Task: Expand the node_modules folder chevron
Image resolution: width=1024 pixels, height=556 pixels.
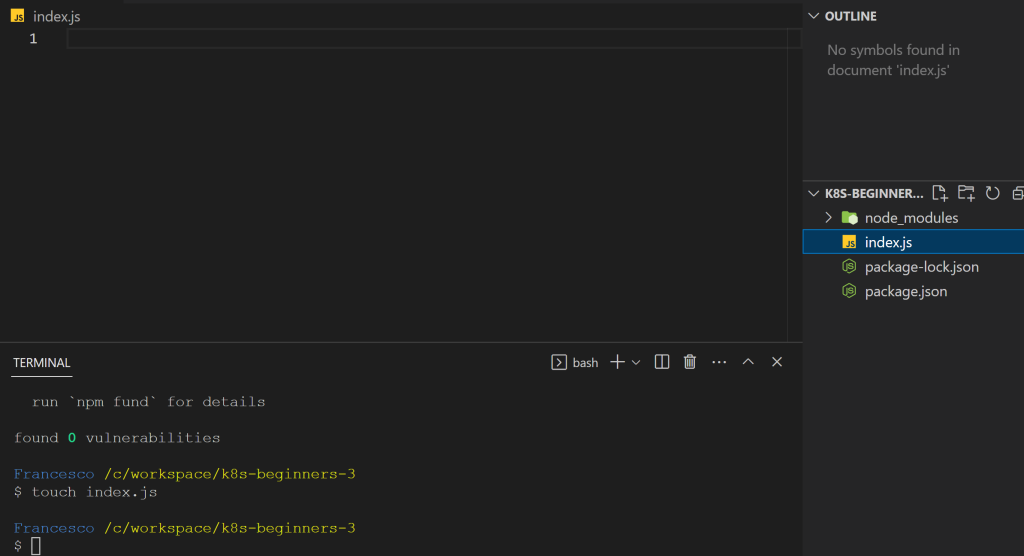Action: (829, 218)
